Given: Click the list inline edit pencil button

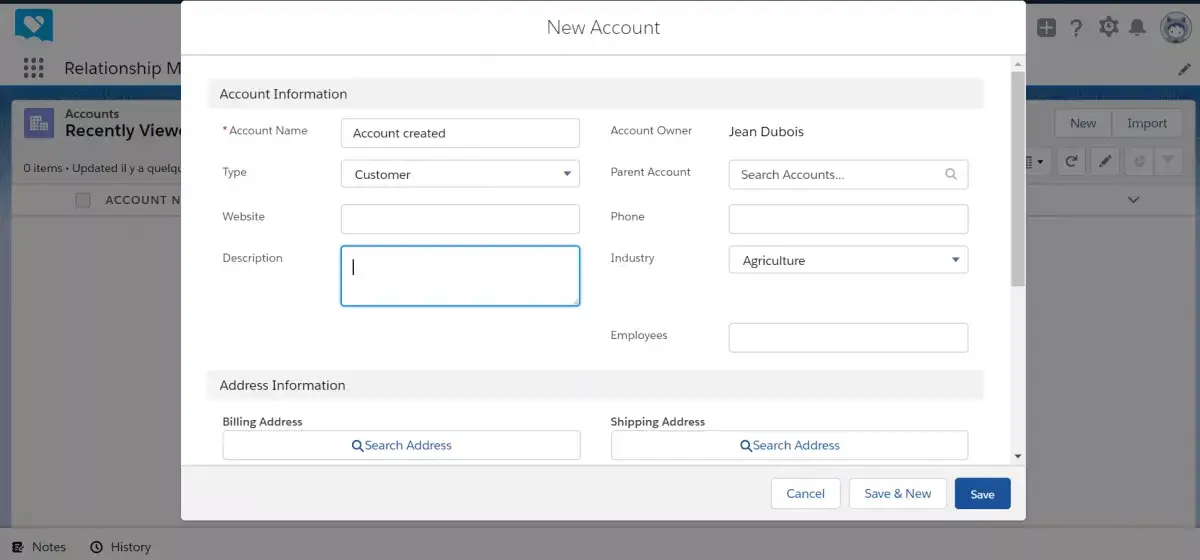Looking at the screenshot, I should click(1105, 161).
